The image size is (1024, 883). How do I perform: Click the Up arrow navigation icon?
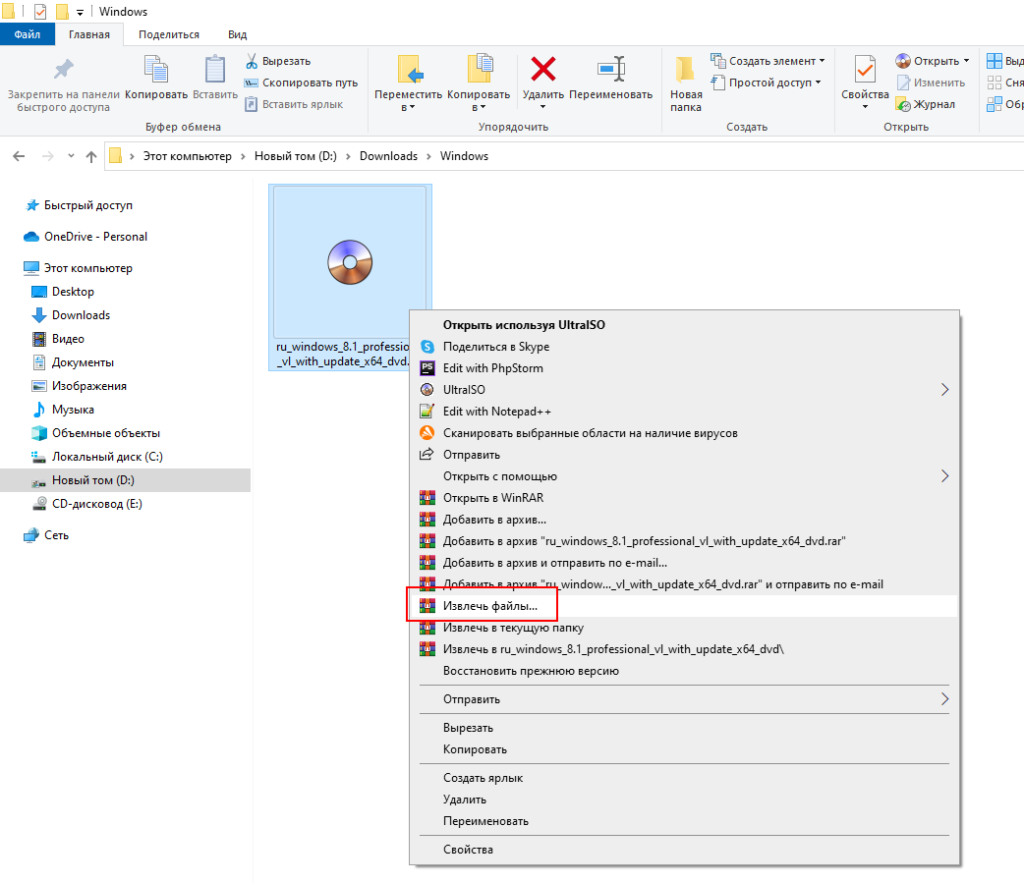(91, 156)
